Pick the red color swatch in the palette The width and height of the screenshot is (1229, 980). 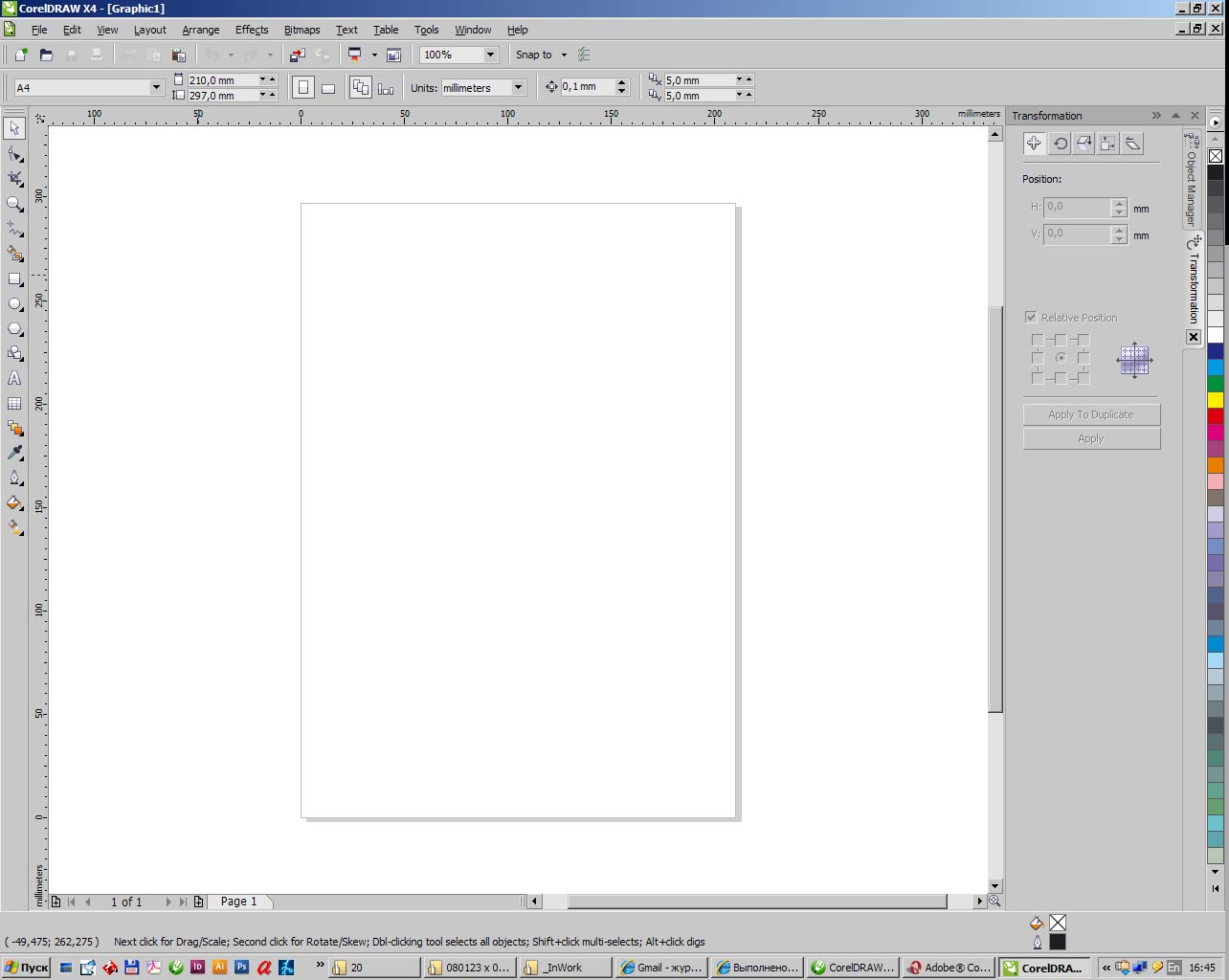pyautogui.click(x=1216, y=416)
